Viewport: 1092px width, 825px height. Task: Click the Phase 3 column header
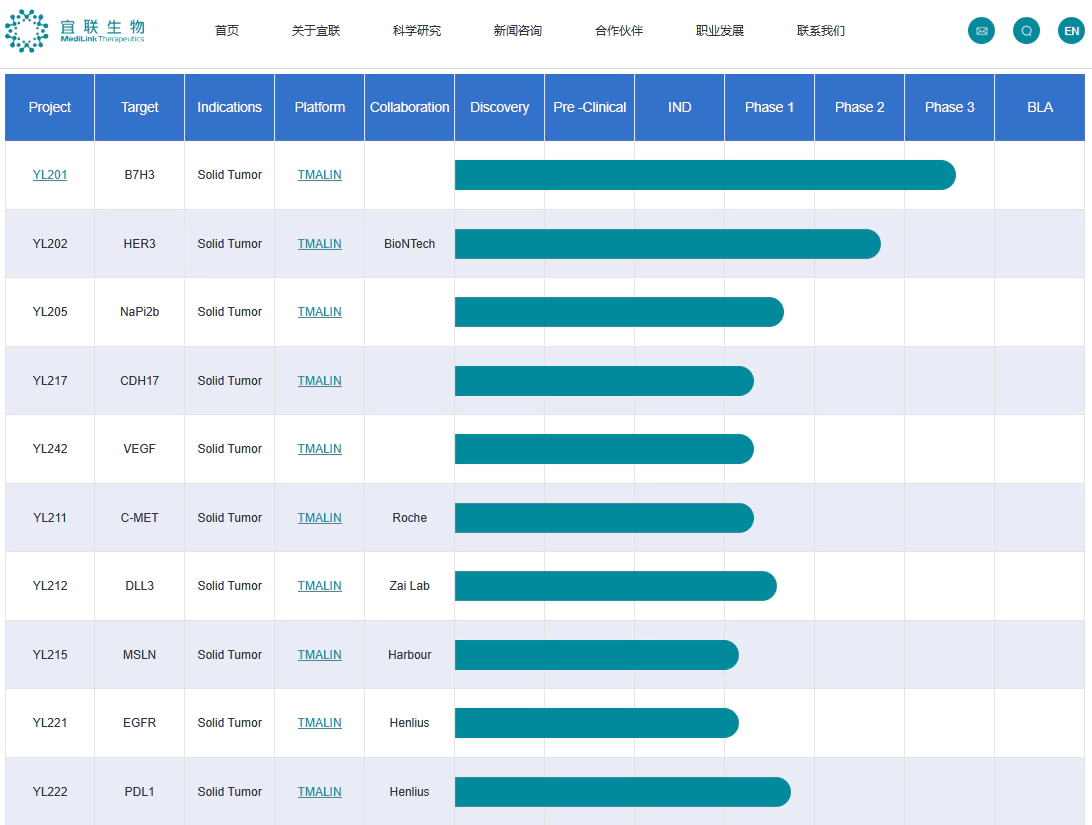[x=949, y=107]
